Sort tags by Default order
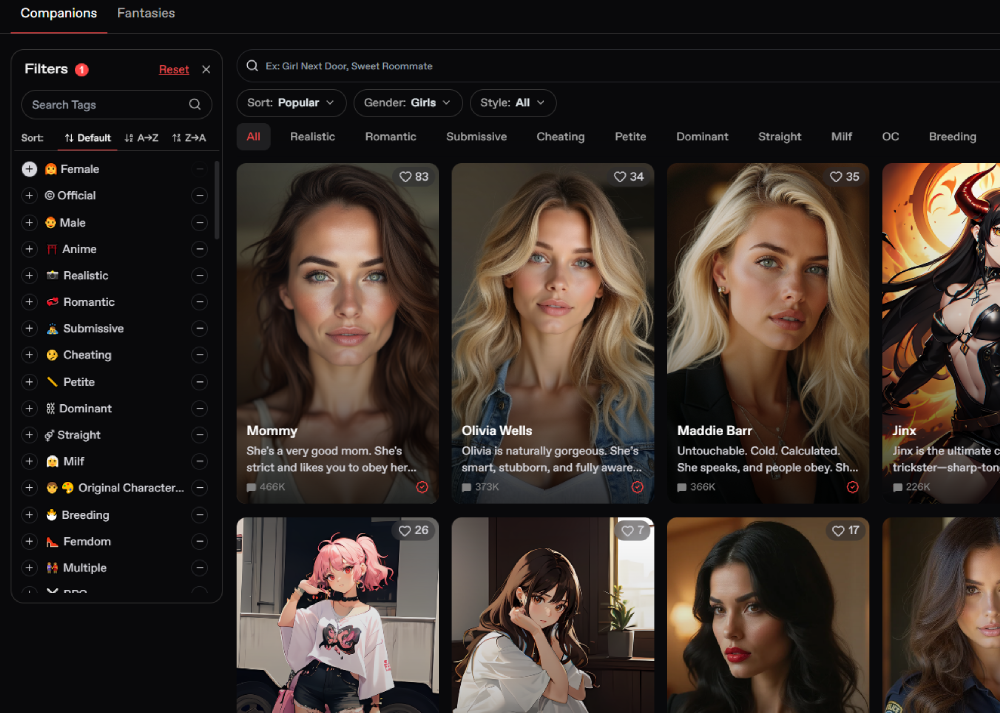Image resolution: width=1000 pixels, height=713 pixels. 87,138
